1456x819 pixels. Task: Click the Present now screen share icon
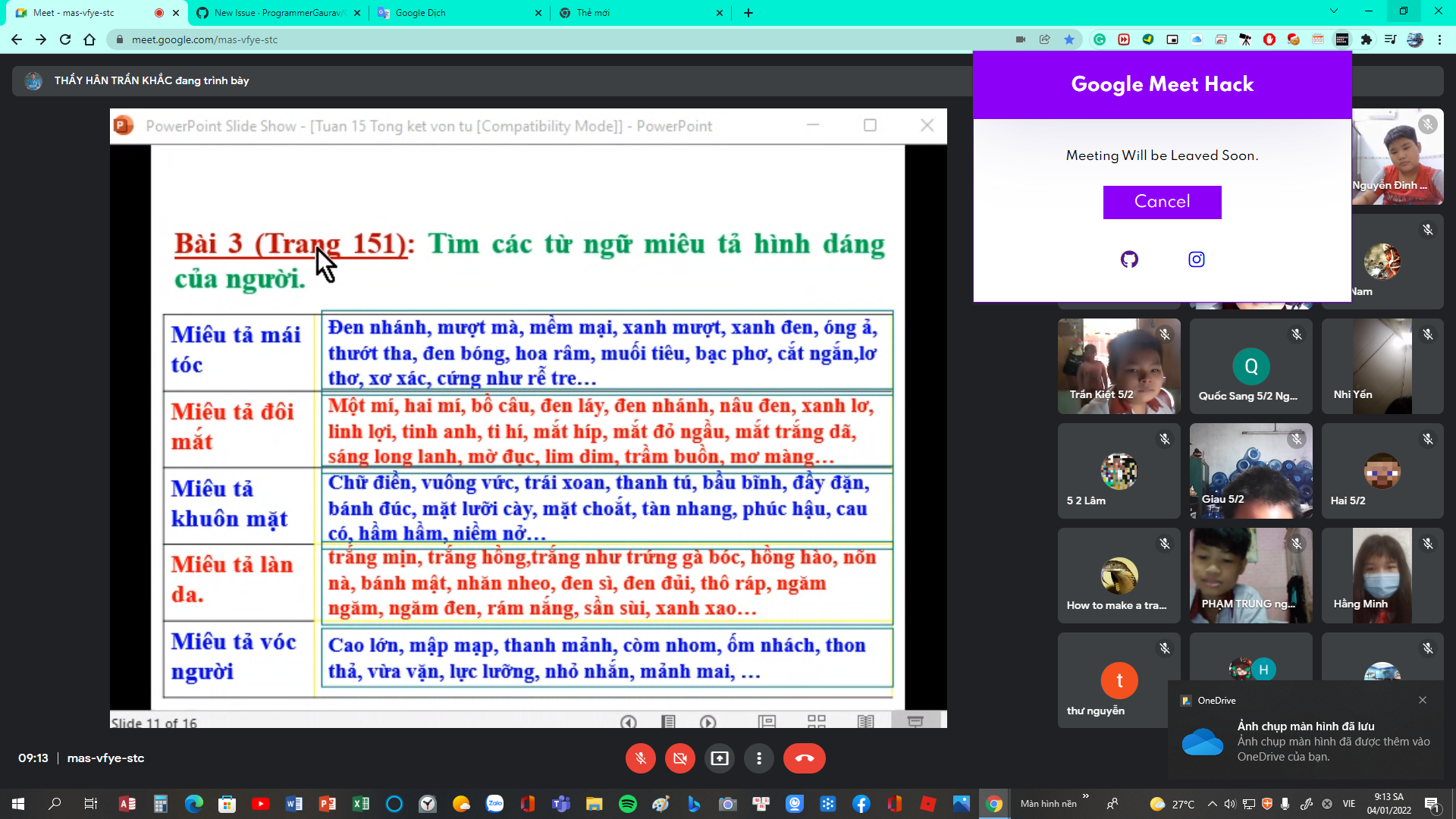(719, 758)
